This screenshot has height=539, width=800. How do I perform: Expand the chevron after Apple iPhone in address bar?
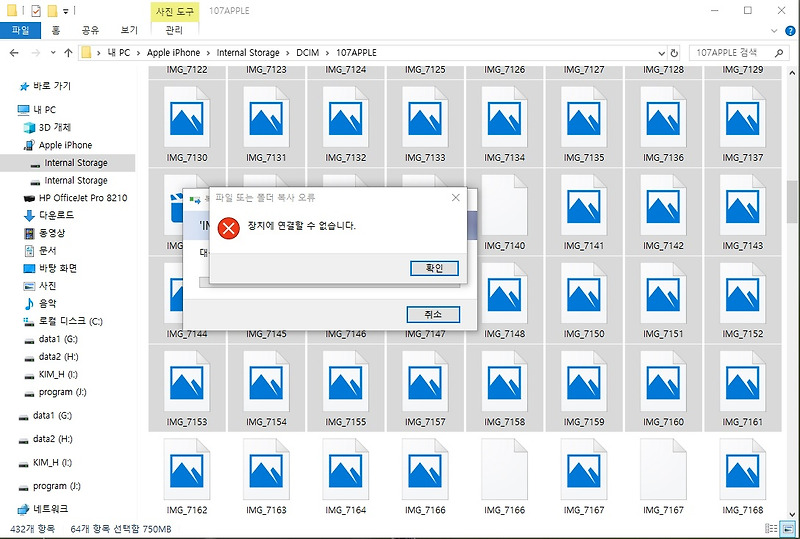[x=208, y=53]
